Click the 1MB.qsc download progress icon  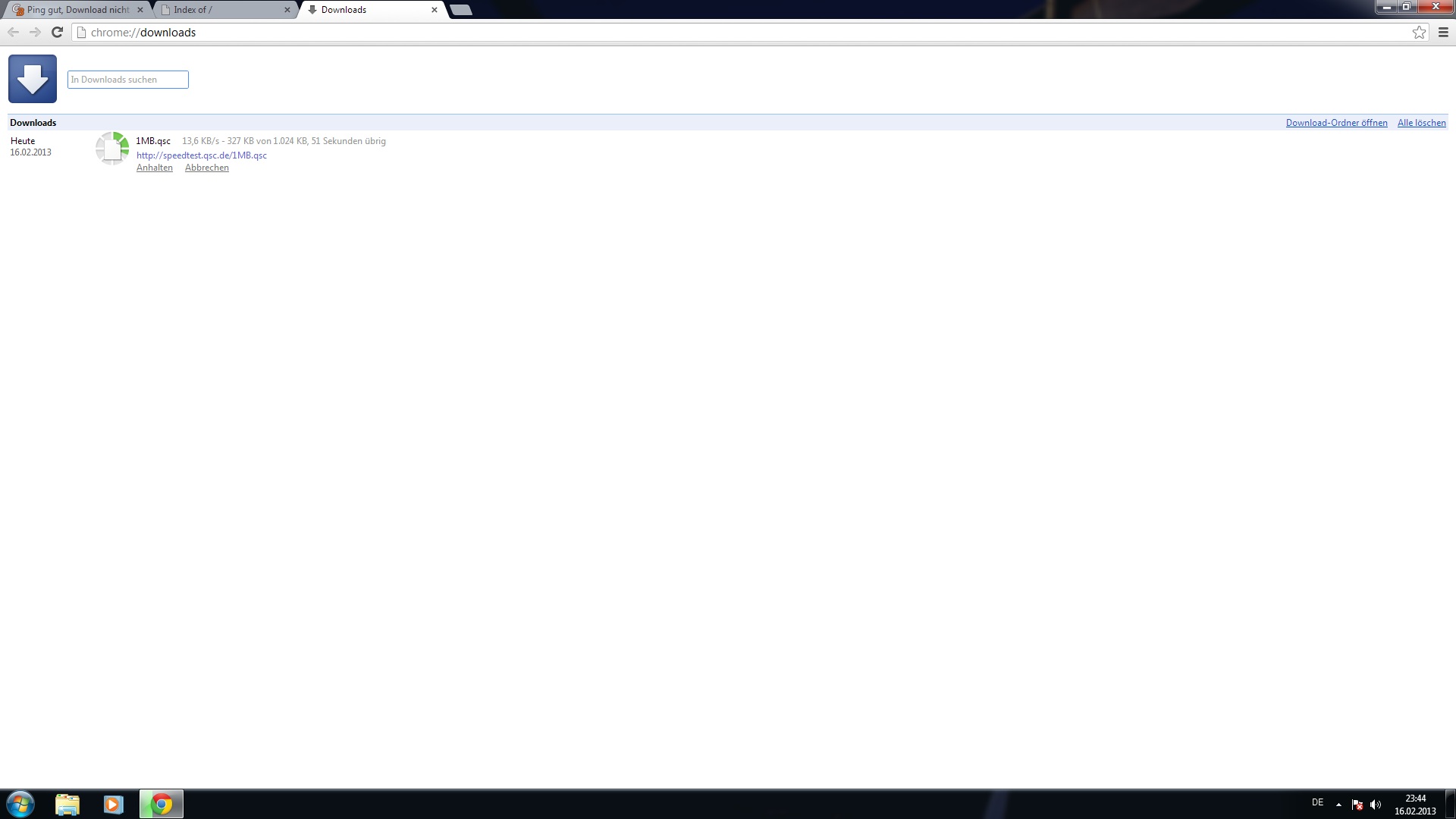[x=112, y=148]
